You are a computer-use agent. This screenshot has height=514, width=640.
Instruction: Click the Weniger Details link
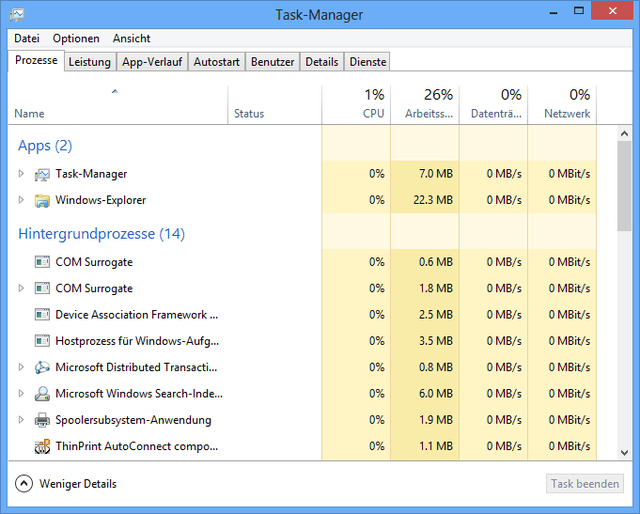click(x=78, y=484)
